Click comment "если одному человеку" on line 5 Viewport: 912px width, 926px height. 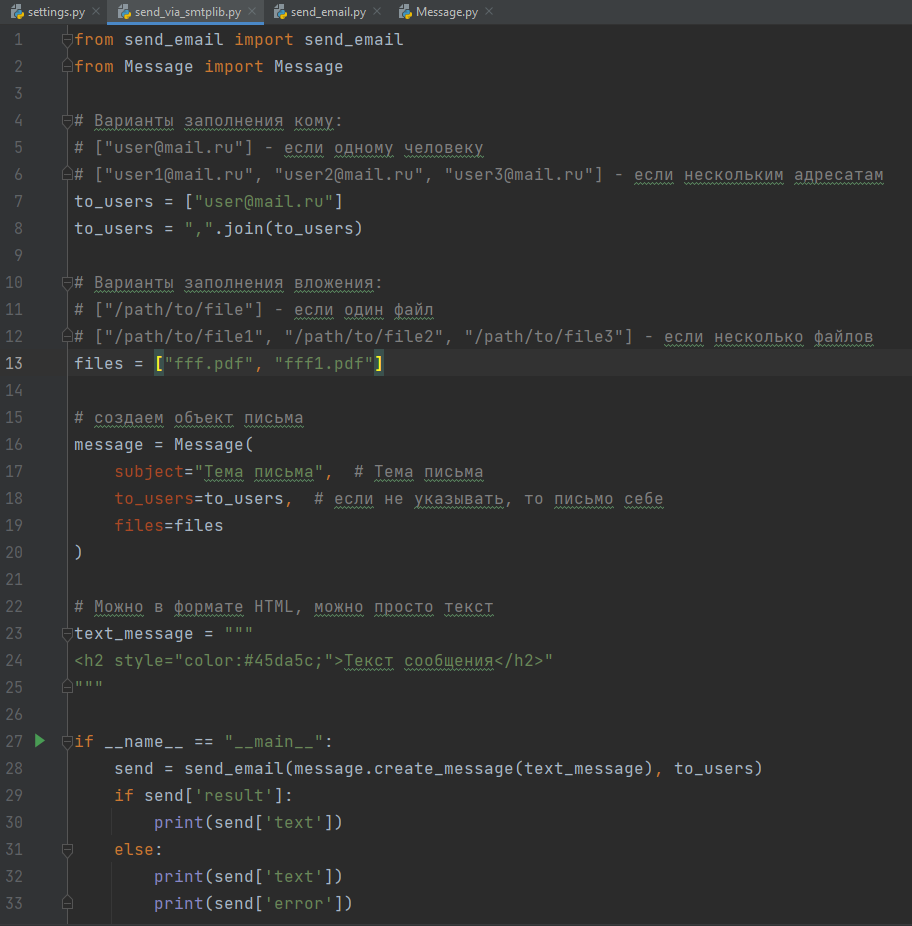[383, 148]
